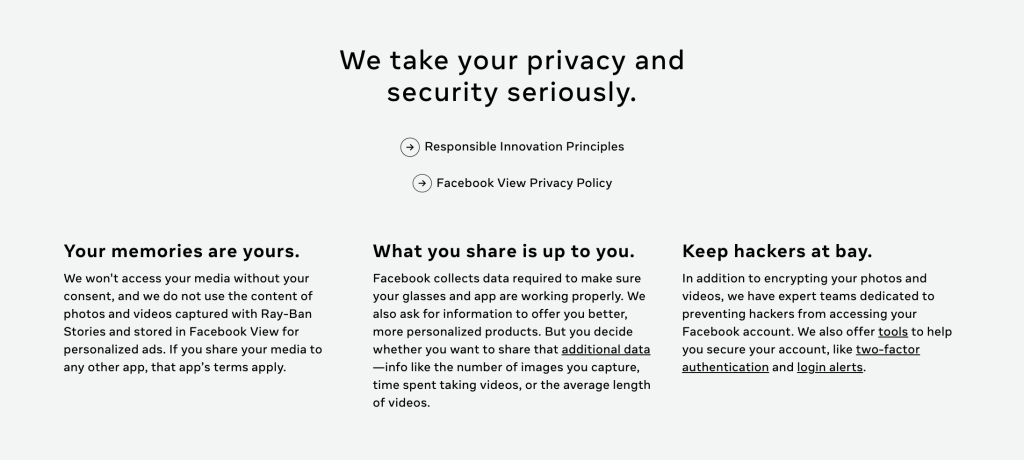This screenshot has height=460, width=1024.
Task: Click the paragraph about Facebook collecting data
Action: [511, 340]
